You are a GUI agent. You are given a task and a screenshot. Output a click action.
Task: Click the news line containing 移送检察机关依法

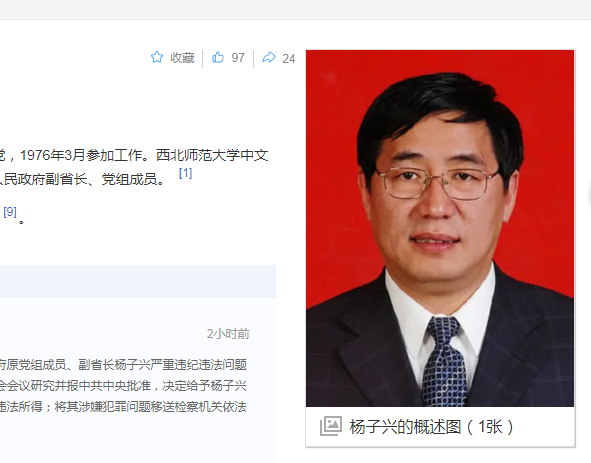(123, 407)
